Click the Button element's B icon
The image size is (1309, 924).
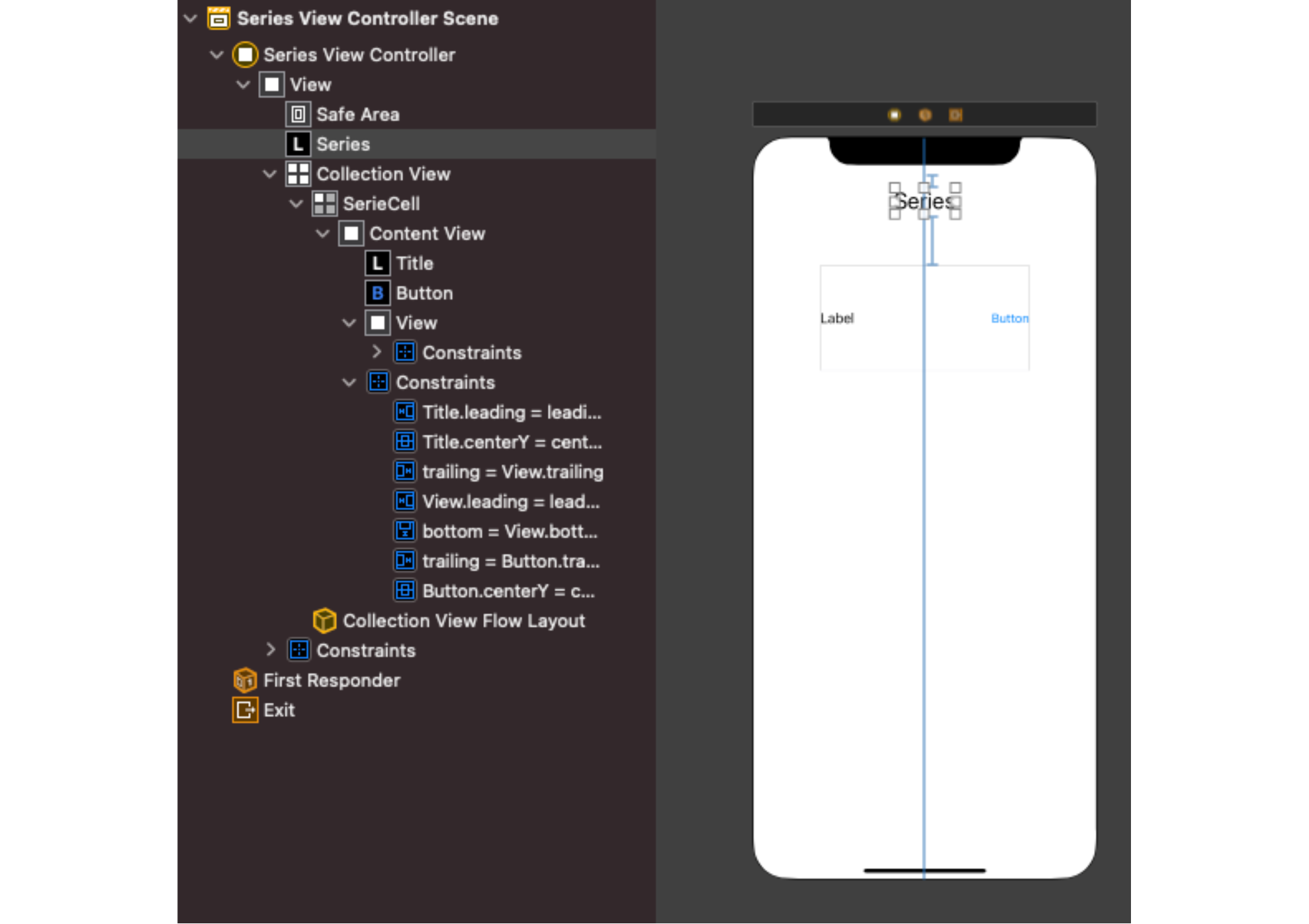click(377, 293)
